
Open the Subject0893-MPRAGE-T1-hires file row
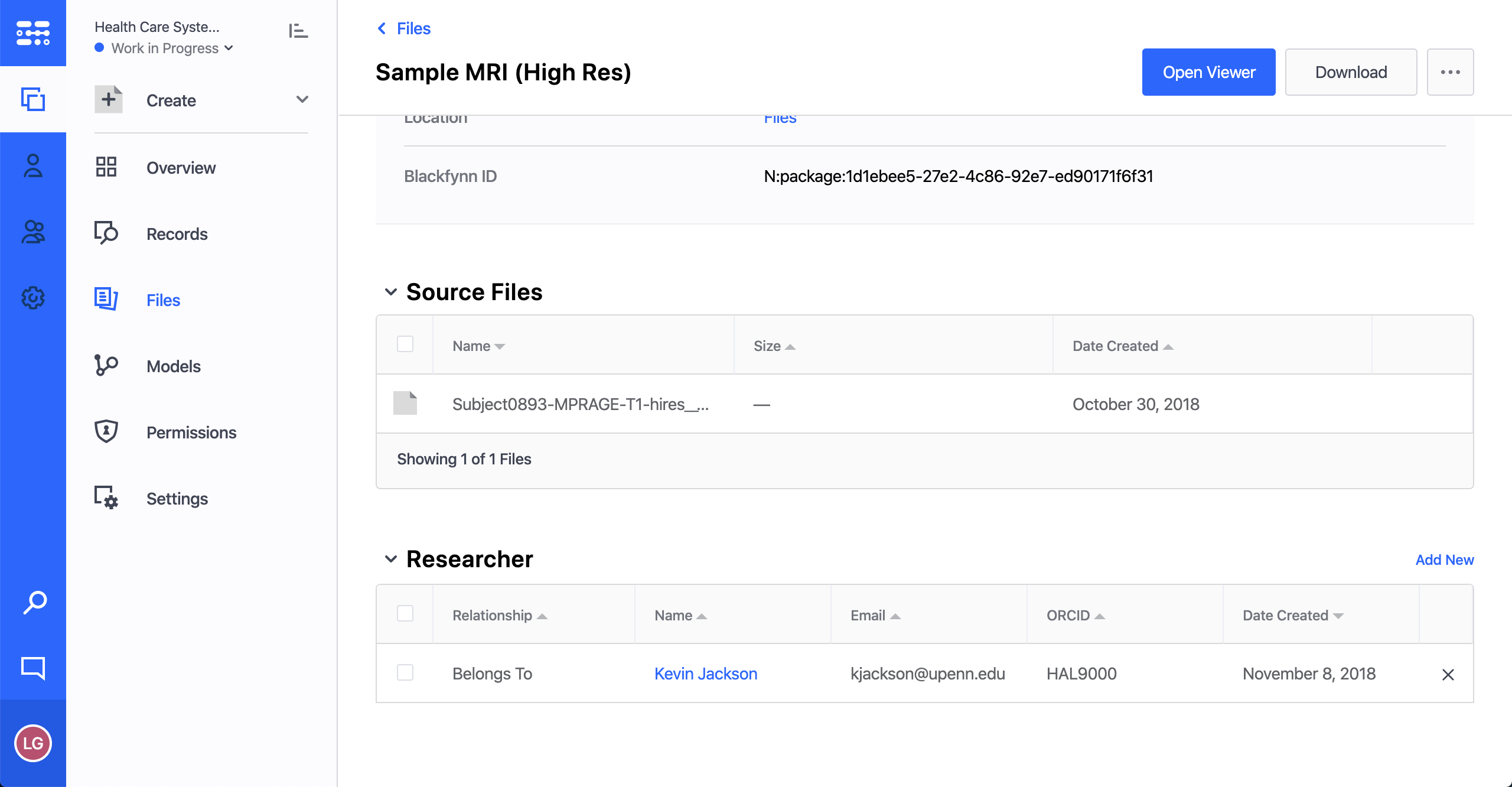pyautogui.click(x=580, y=404)
